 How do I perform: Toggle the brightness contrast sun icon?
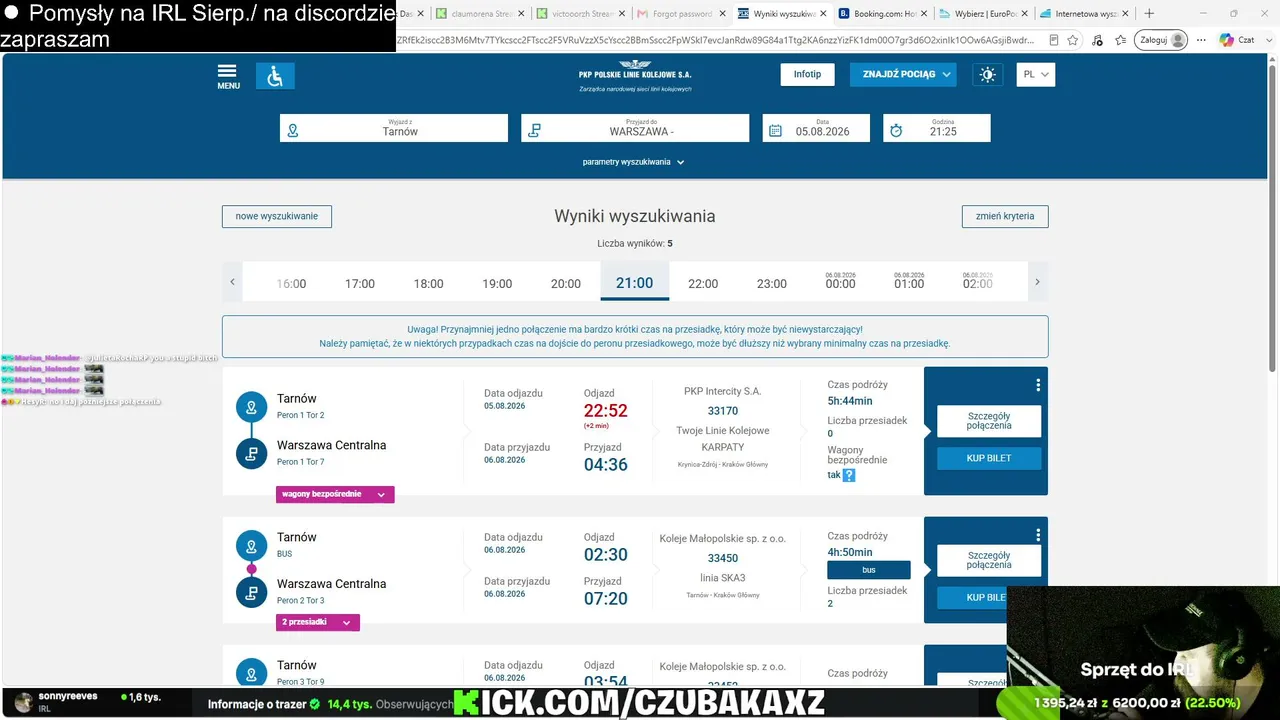pyautogui.click(x=988, y=75)
